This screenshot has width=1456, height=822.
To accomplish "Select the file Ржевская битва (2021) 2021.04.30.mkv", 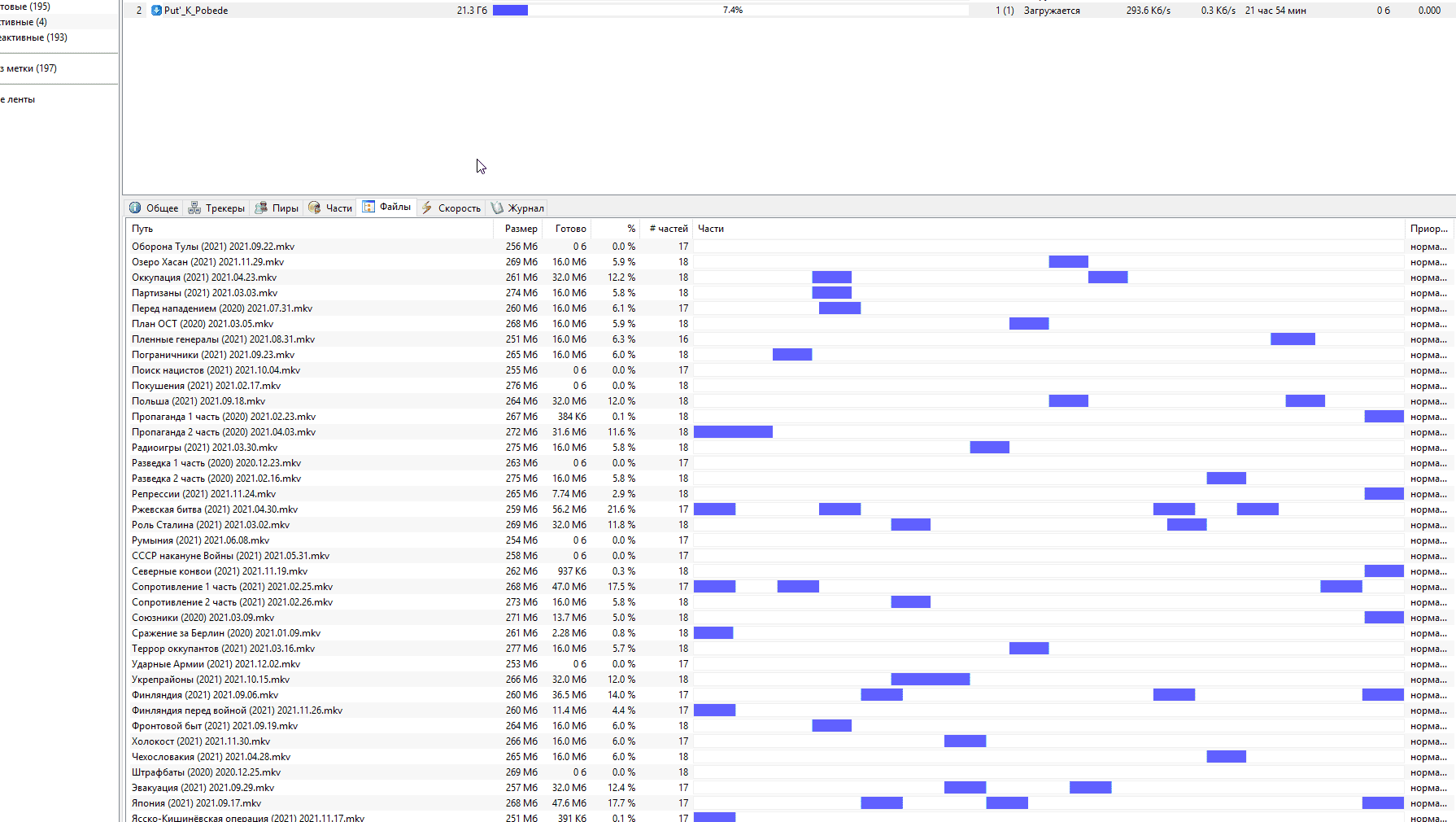I will pos(215,509).
